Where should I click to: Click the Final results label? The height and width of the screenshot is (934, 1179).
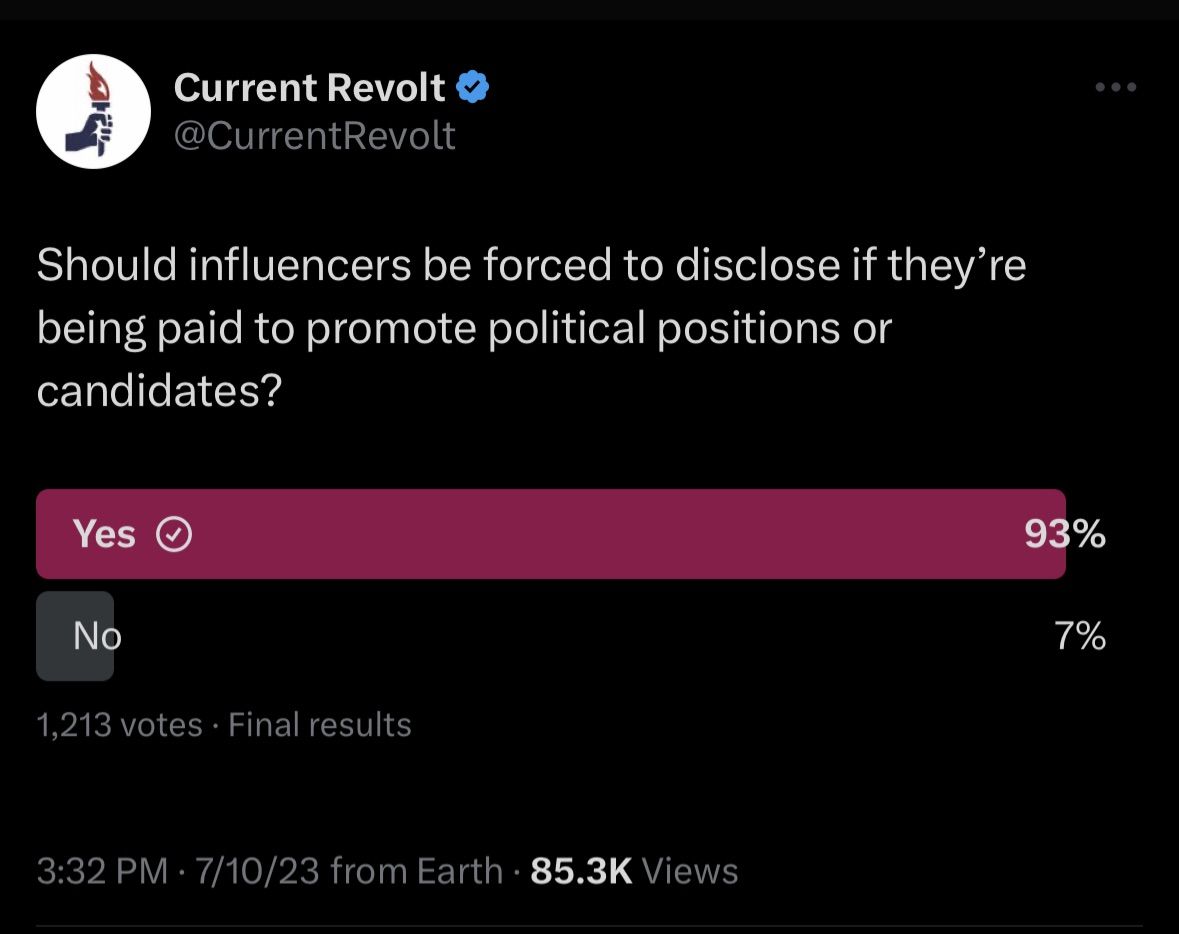(x=320, y=725)
